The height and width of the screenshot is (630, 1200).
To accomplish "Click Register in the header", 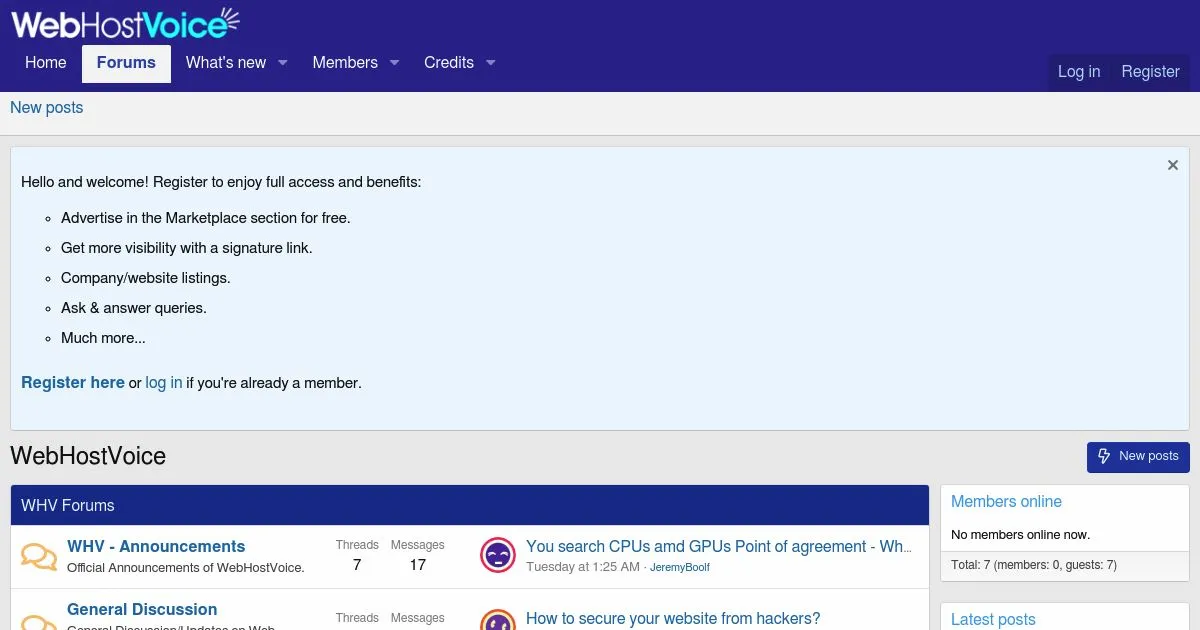I will [1150, 72].
